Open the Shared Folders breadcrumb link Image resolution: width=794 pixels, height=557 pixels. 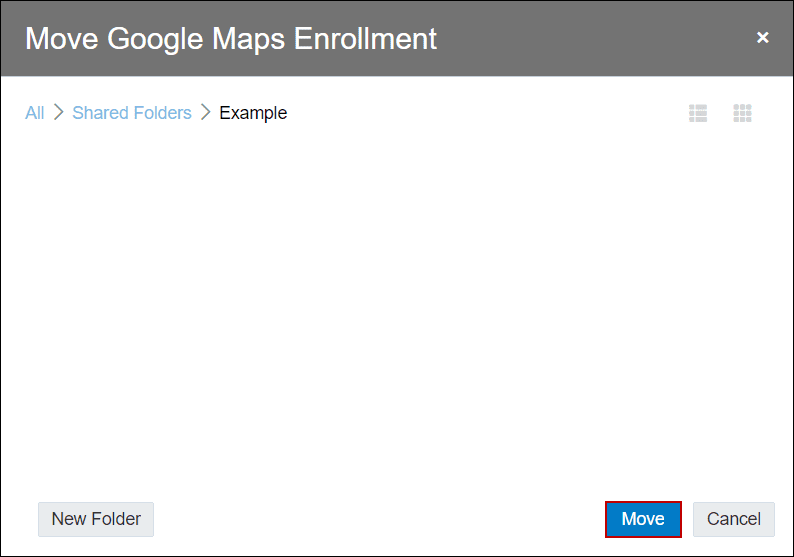[132, 112]
